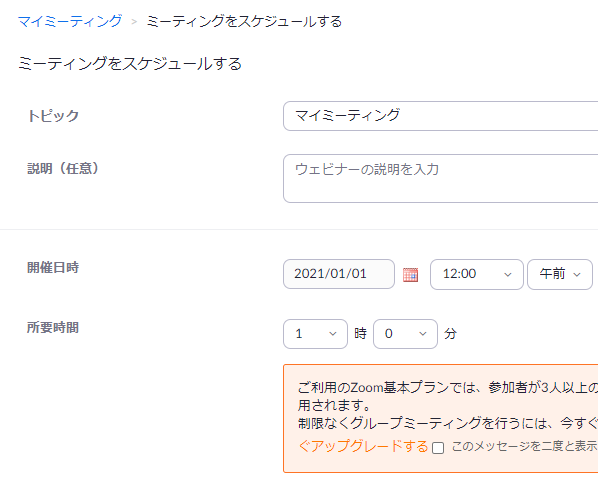Click the 所要時間 field label
This screenshot has width=598, height=483.
(53, 327)
